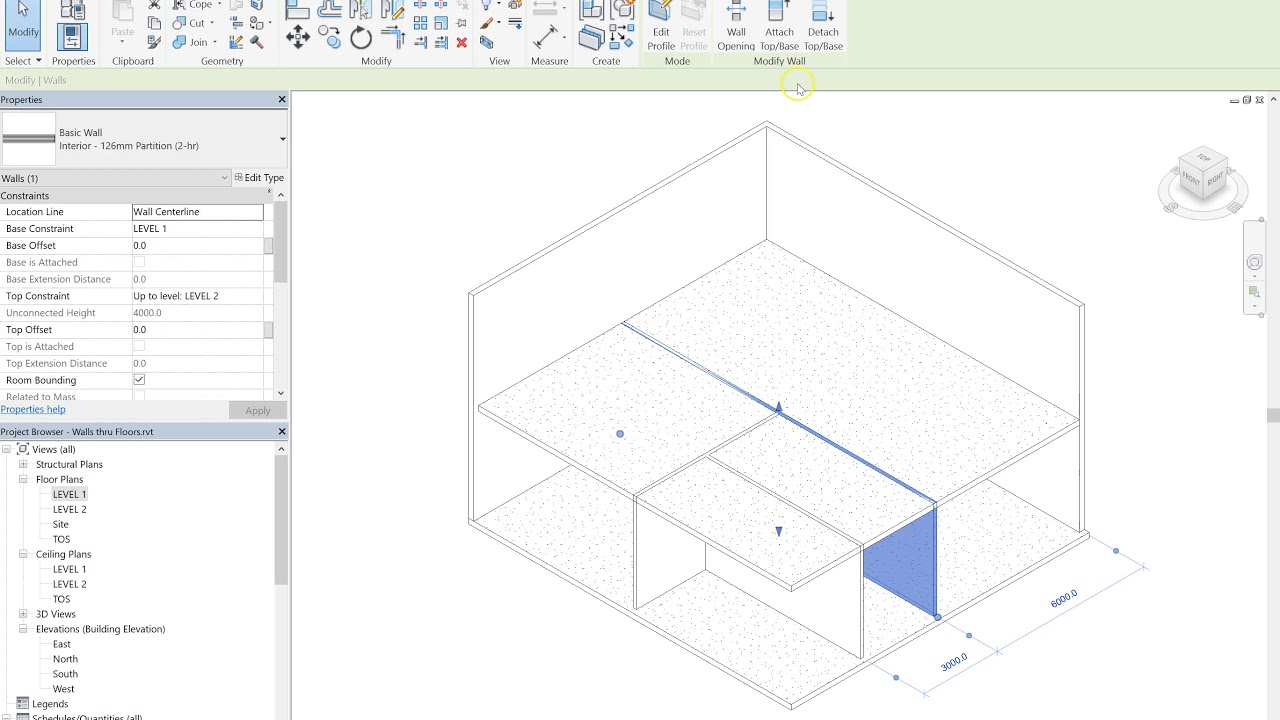Activate the Move tool
This screenshot has height=720, width=1280.
(x=298, y=37)
